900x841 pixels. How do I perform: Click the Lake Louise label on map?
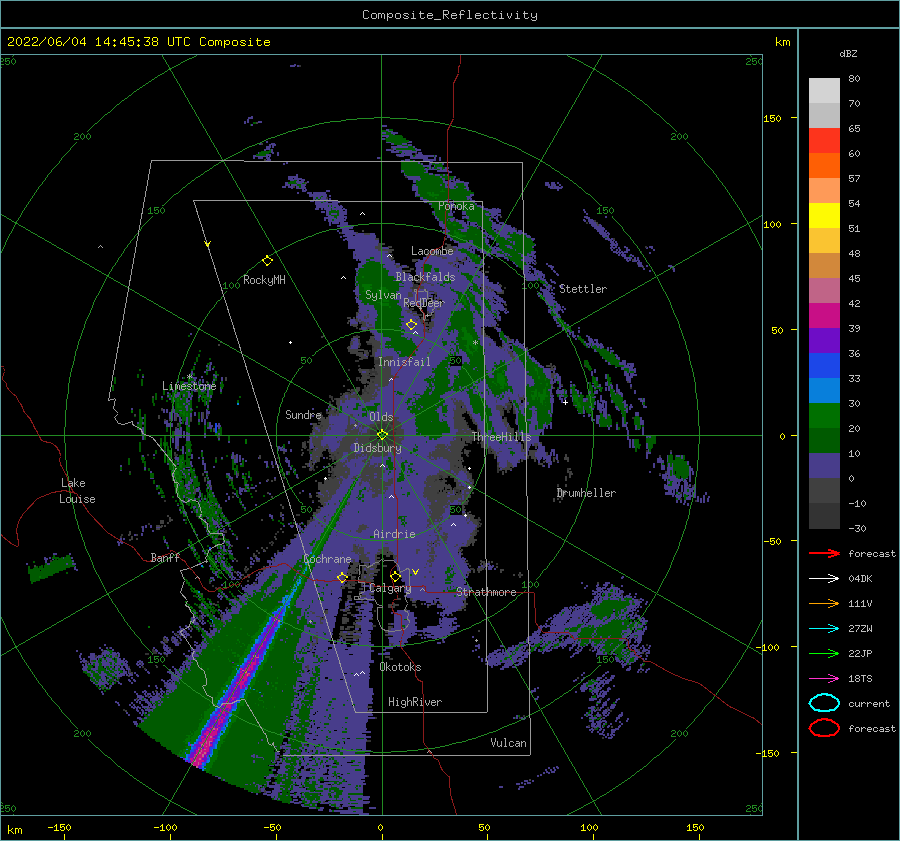[77, 491]
